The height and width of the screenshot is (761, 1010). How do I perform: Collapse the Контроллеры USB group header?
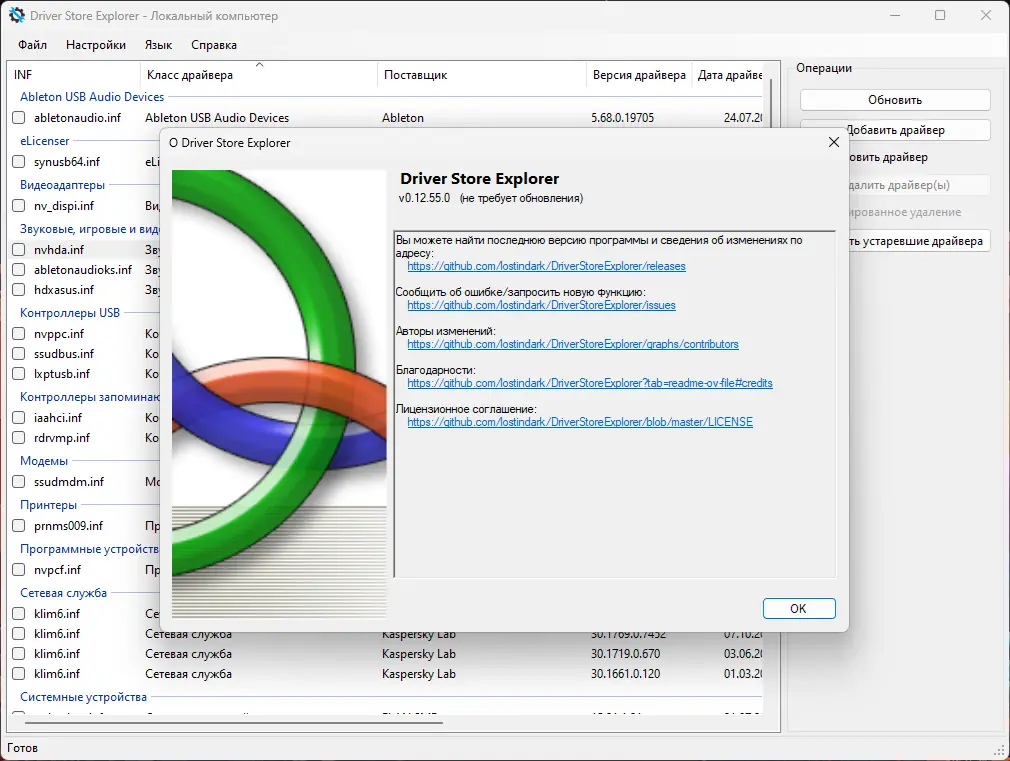tap(70, 313)
